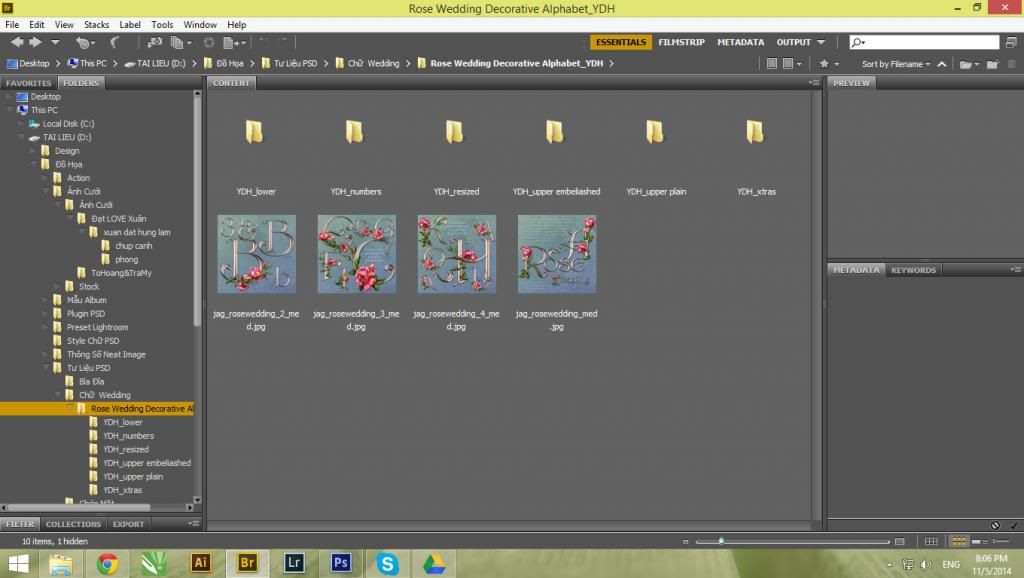The width and height of the screenshot is (1024, 578).
Task: Open compact mode window switch icon
Action: 1010,42
